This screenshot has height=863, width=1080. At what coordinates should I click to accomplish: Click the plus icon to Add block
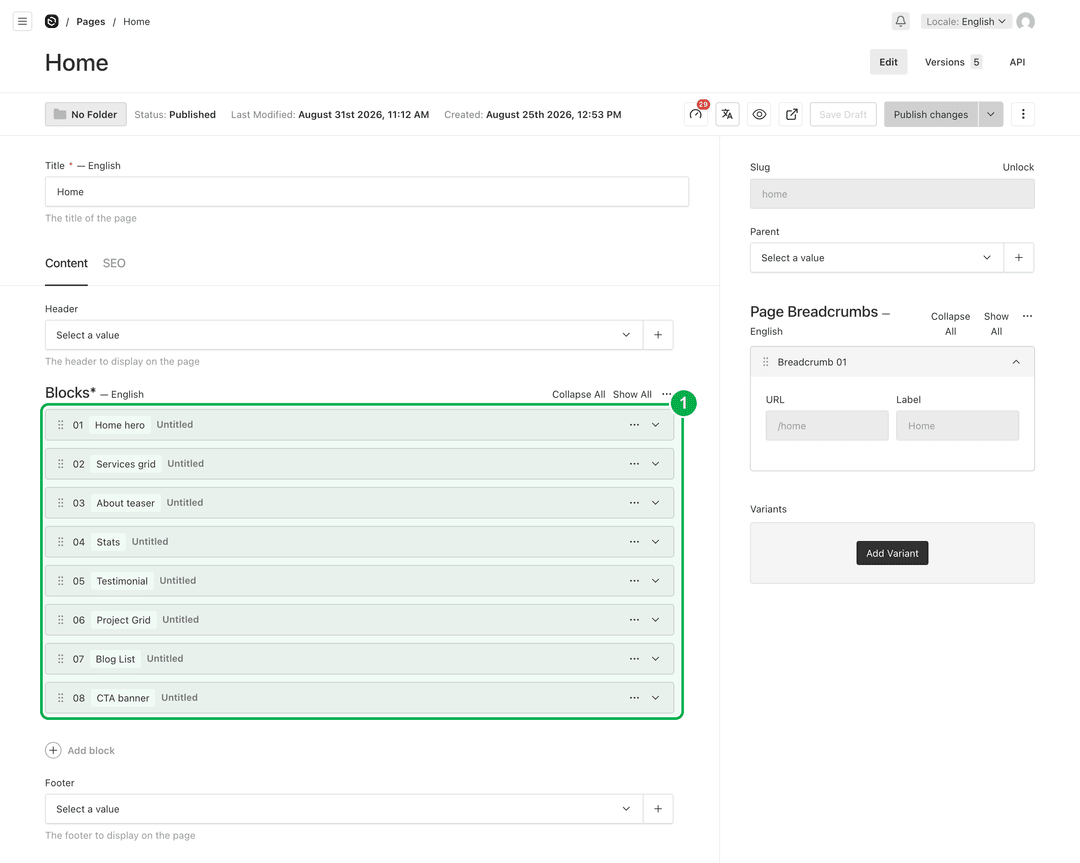coord(53,750)
